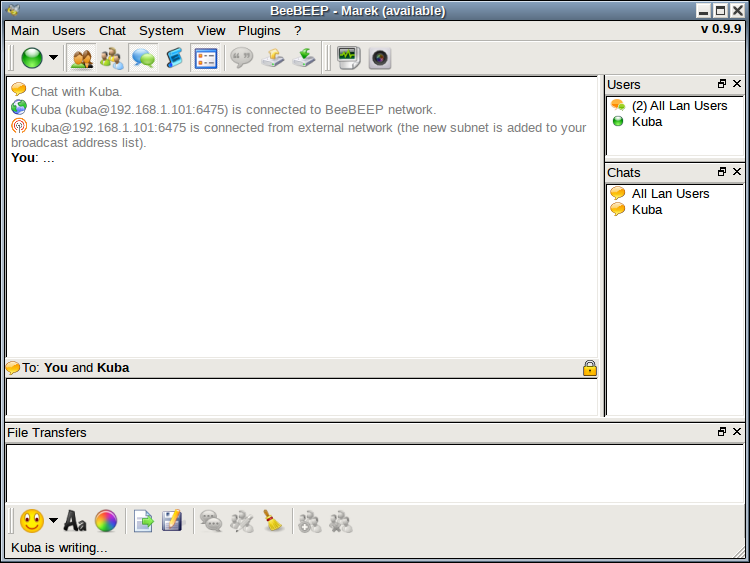
Task: Click the version label v 0.9.9
Action: (721, 29)
